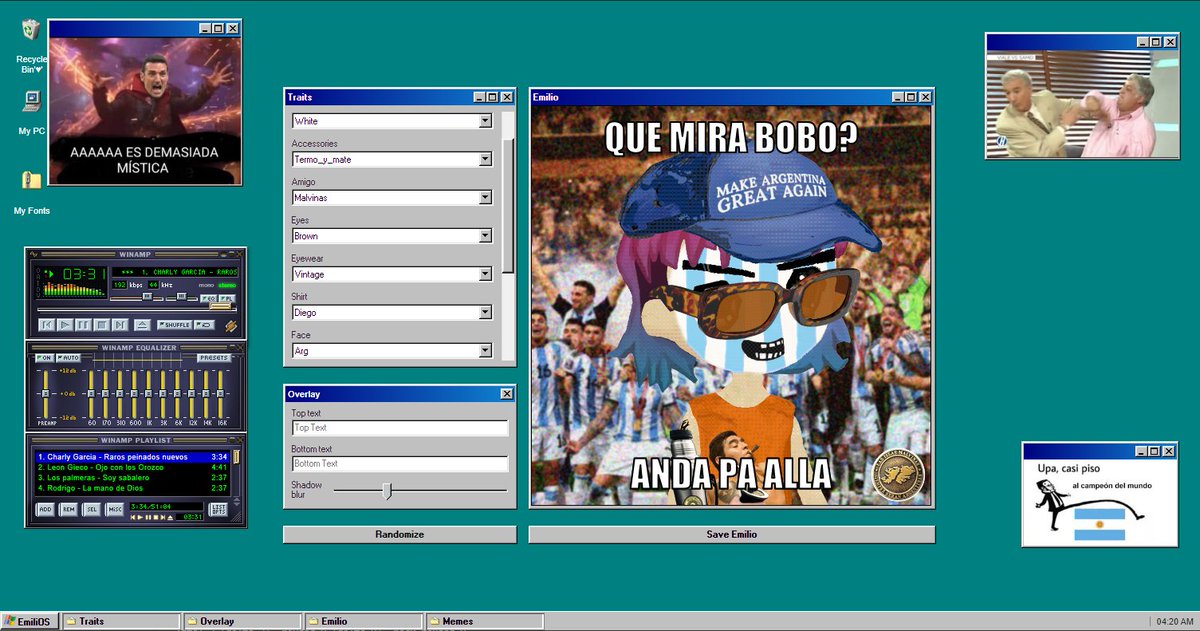The height and width of the screenshot is (631, 1200).
Task: Switch to Traits in the taskbar
Action: [122, 621]
